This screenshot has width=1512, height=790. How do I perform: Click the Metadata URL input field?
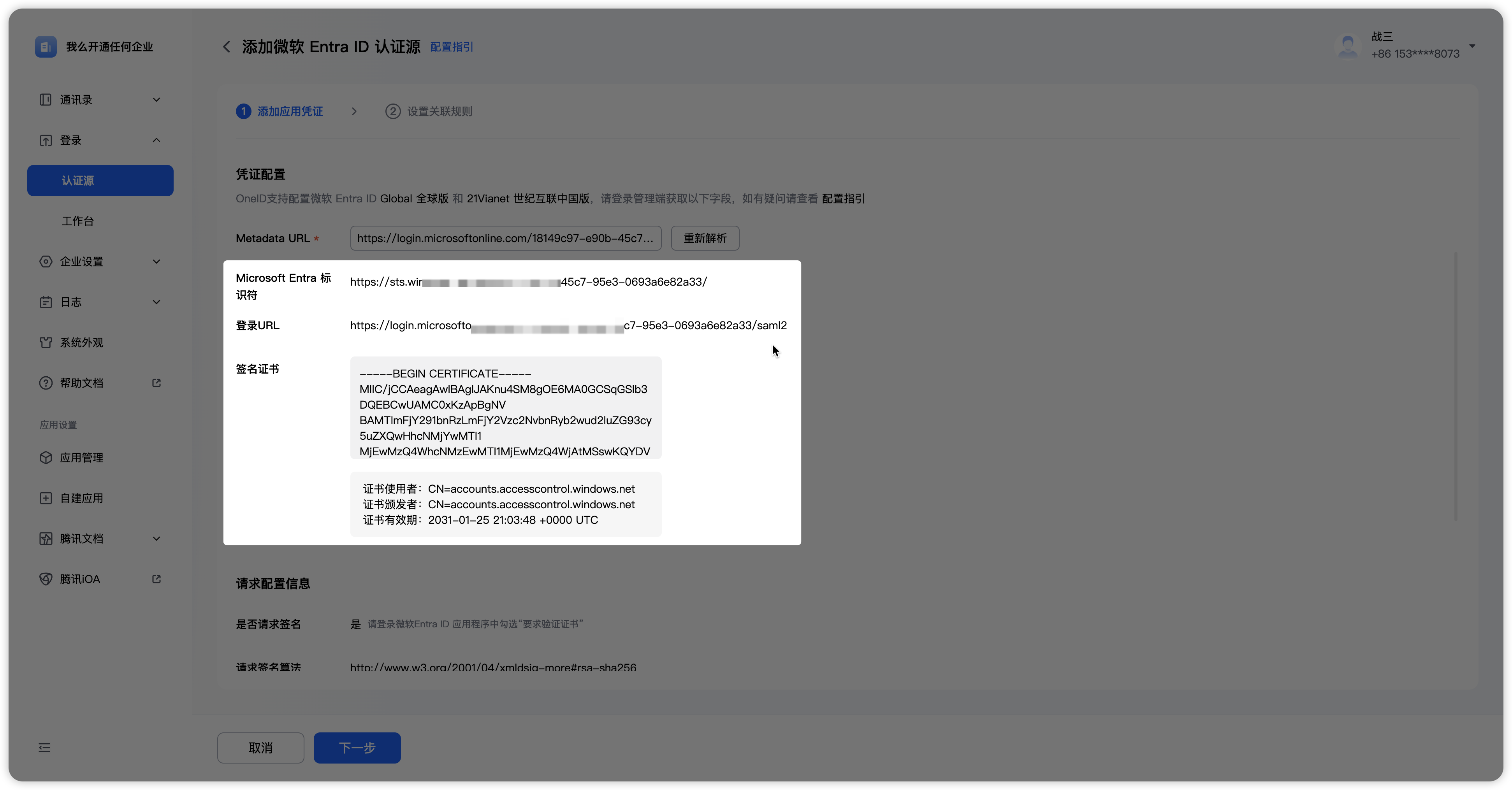tap(505, 238)
